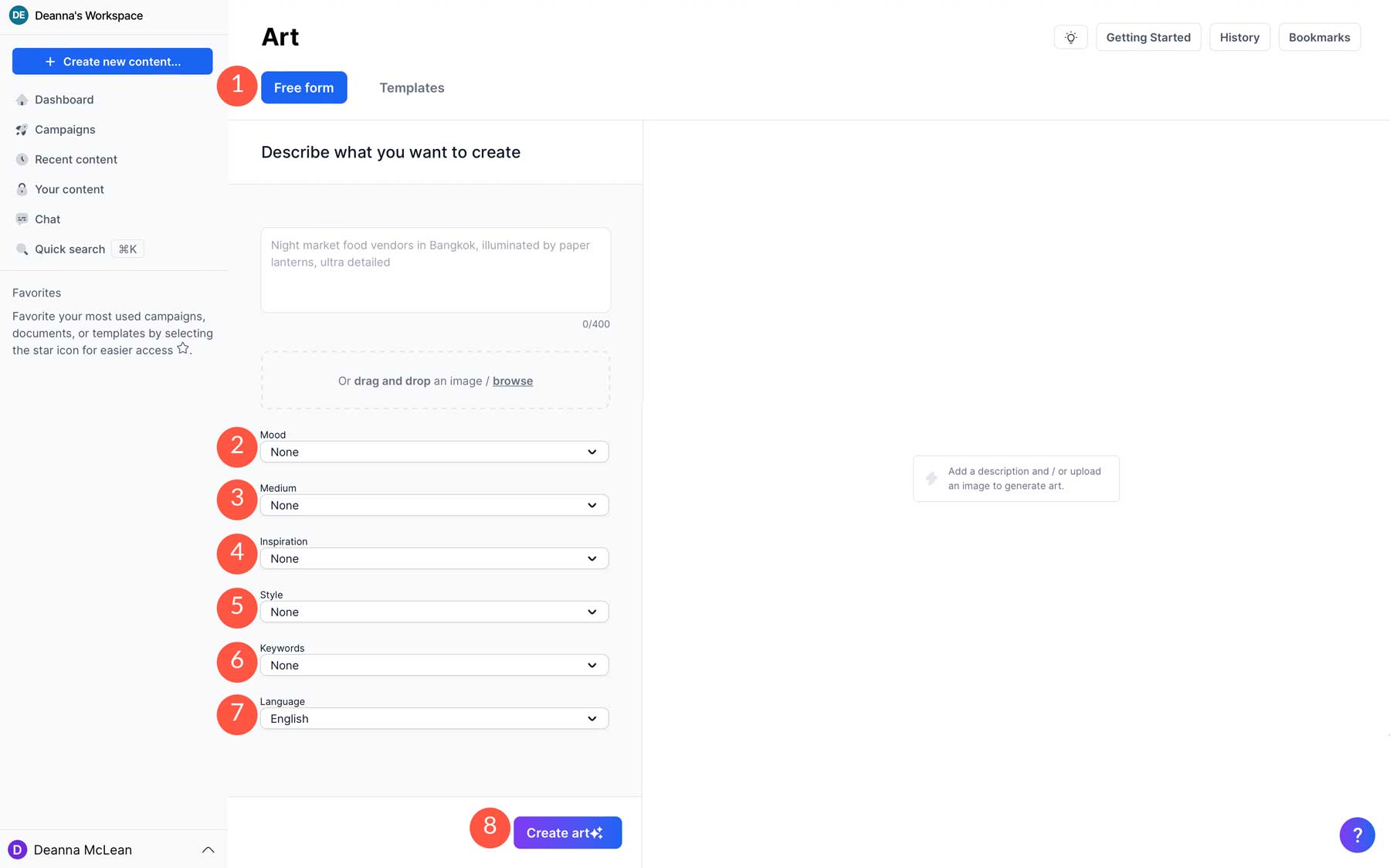1390x868 pixels.
Task: Switch to the Templates tab
Action: [412, 87]
